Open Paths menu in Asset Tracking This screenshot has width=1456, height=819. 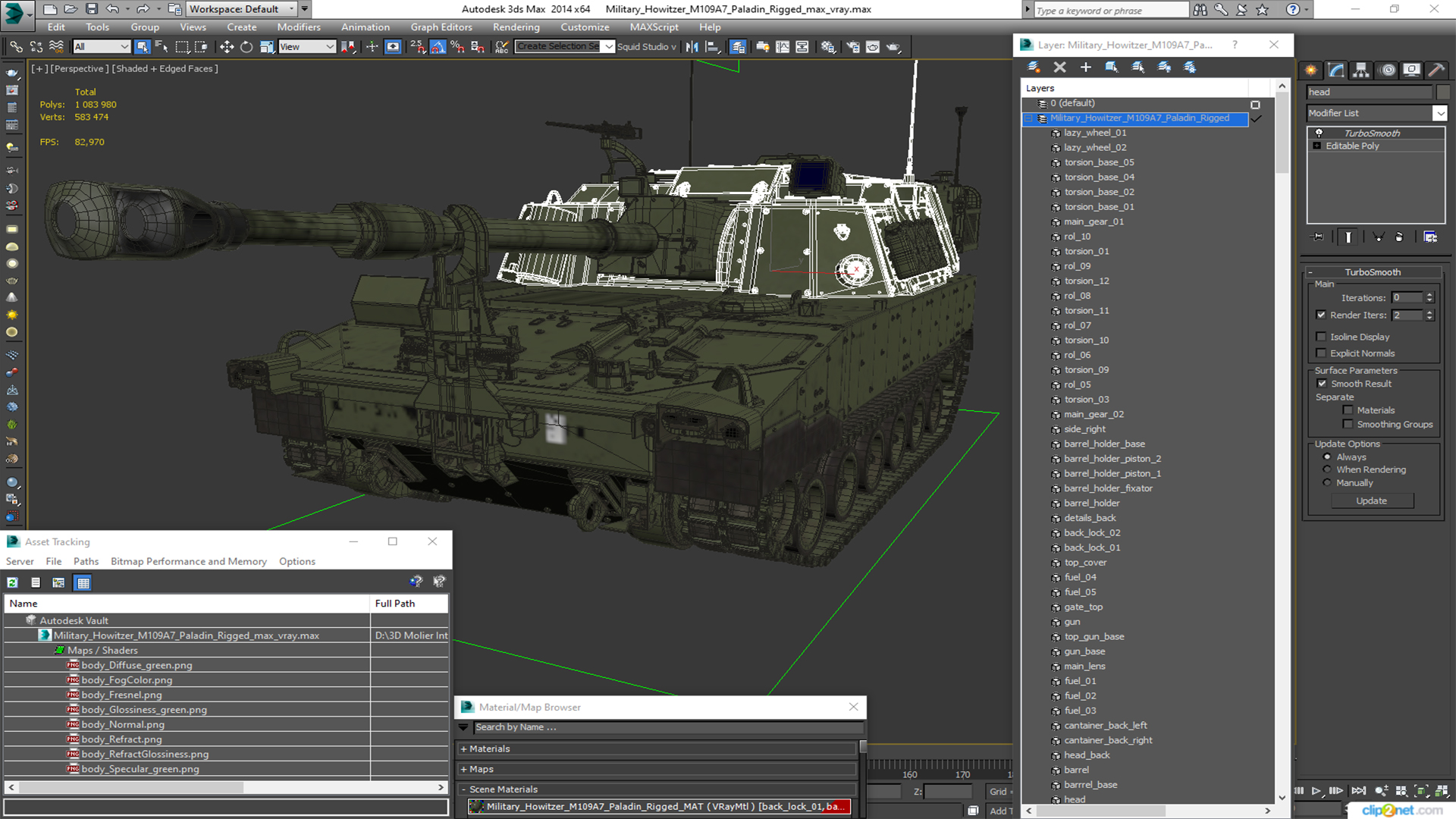86,562
